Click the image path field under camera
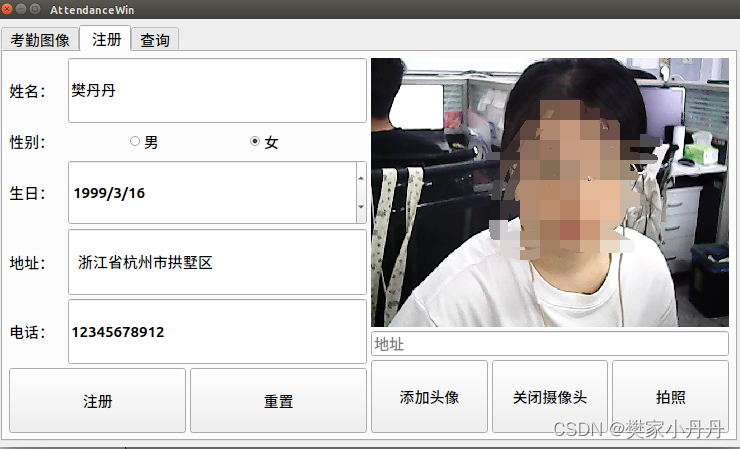The width and height of the screenshot is (740, 449). pyautogui.click(x=550, y=344)
